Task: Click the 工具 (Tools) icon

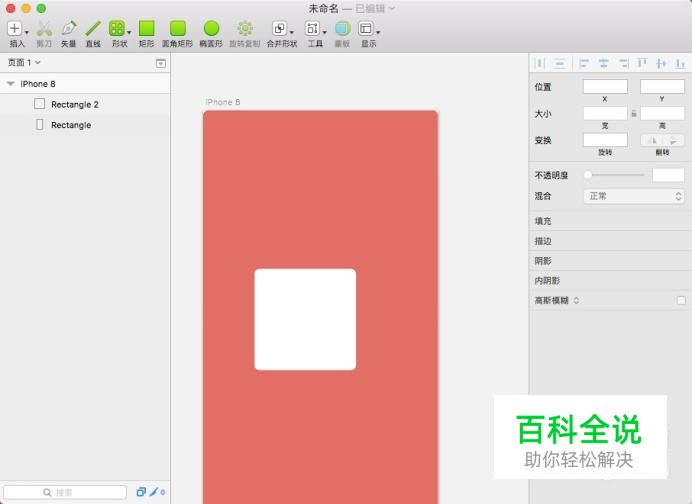Action: tap(312, 28)
